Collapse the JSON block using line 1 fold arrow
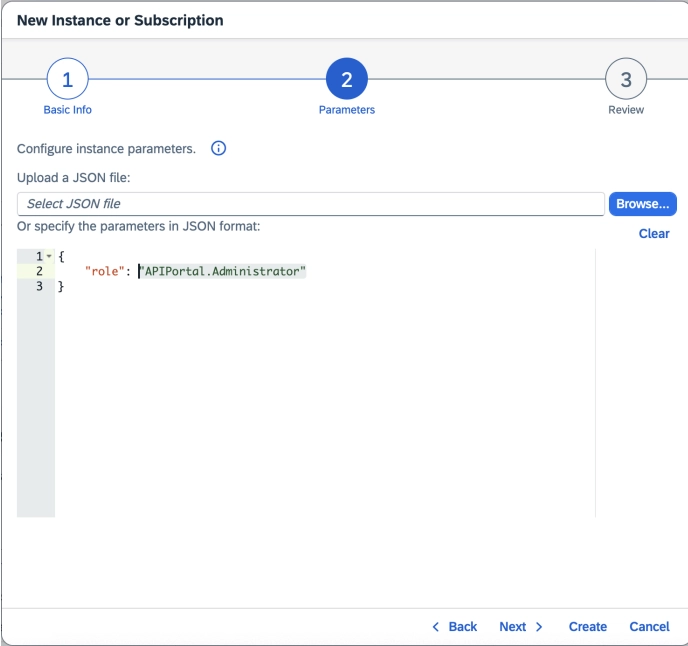 tap(50, 257)
